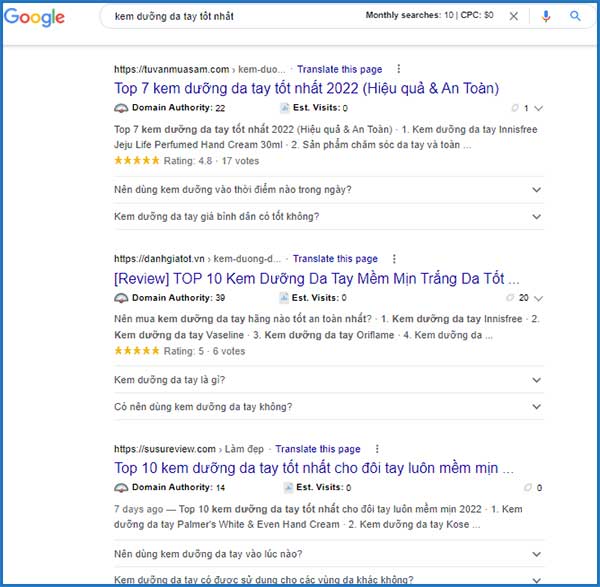Click the link count icon showing 0
Screen dimensions: 600x587
[x=528, y=487]
